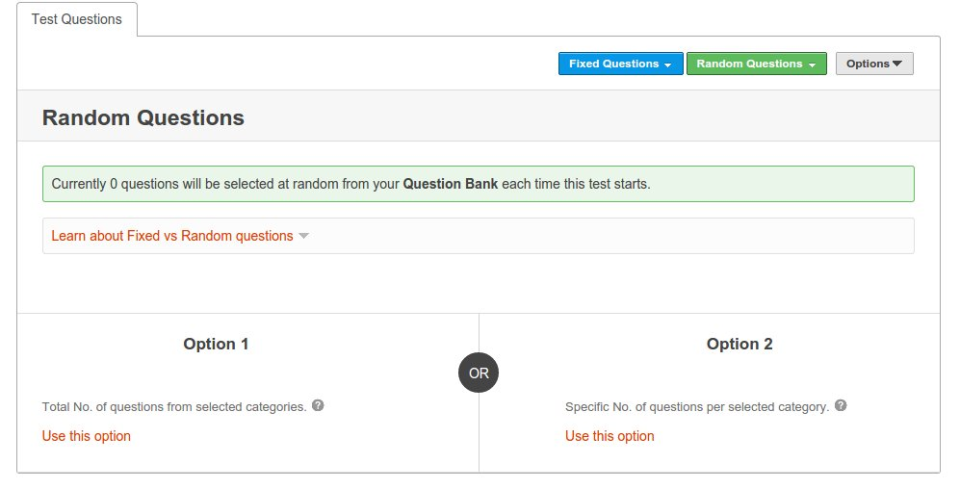The width and height of the screenshot is (960, 489).
Task: Click the bold Question Bank text
Action: (x=450, y=184)
